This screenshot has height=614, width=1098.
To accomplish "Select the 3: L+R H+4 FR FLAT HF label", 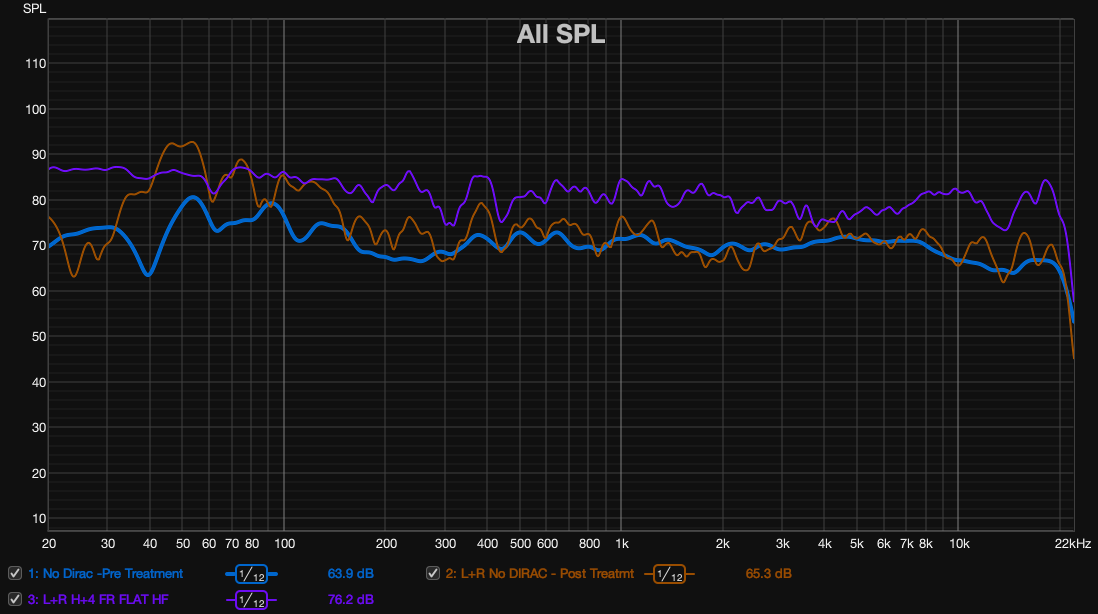I will coord(98,600).
